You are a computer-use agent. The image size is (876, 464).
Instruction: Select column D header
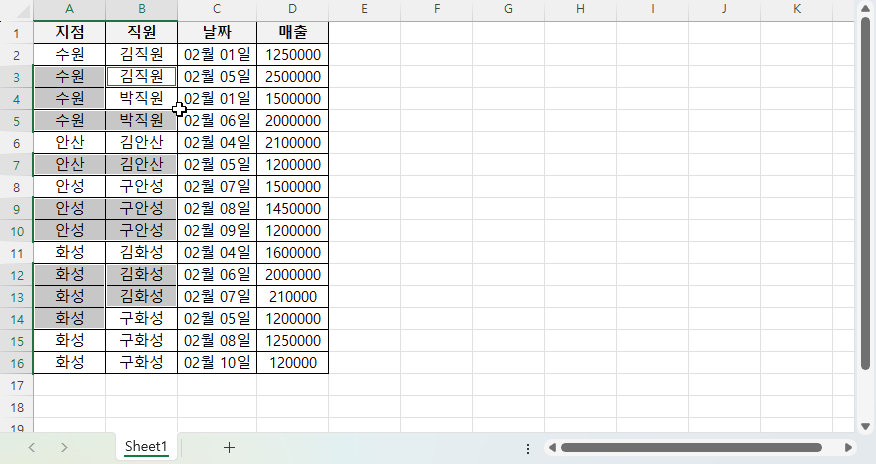click(293, 9)
